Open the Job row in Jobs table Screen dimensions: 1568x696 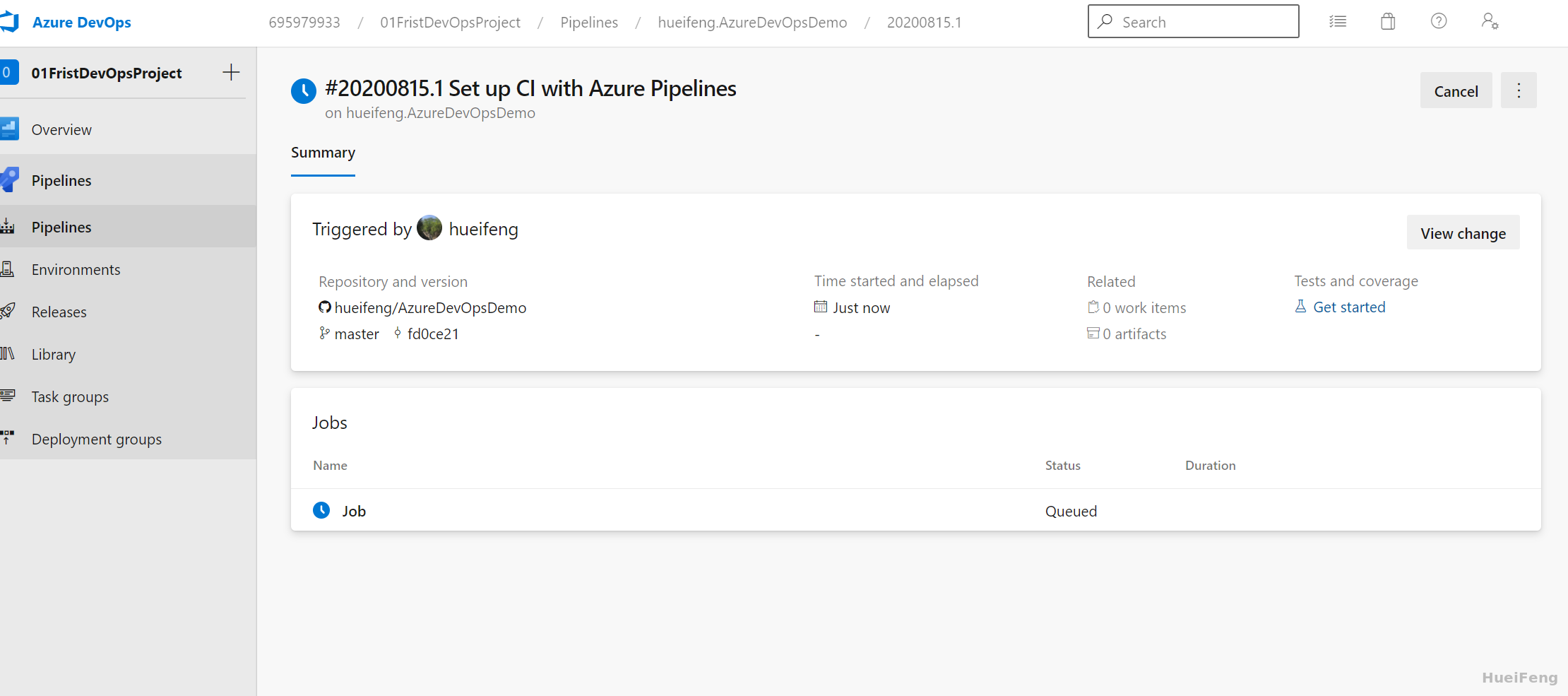click(915, 510)
